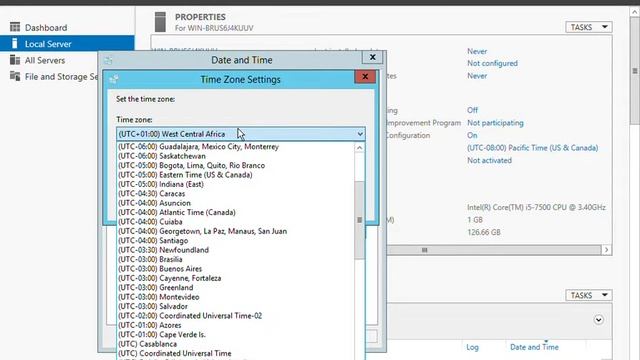Select the Casablanca time zone
This screenshot has height=360, width=640.
[x=147, y=344]
